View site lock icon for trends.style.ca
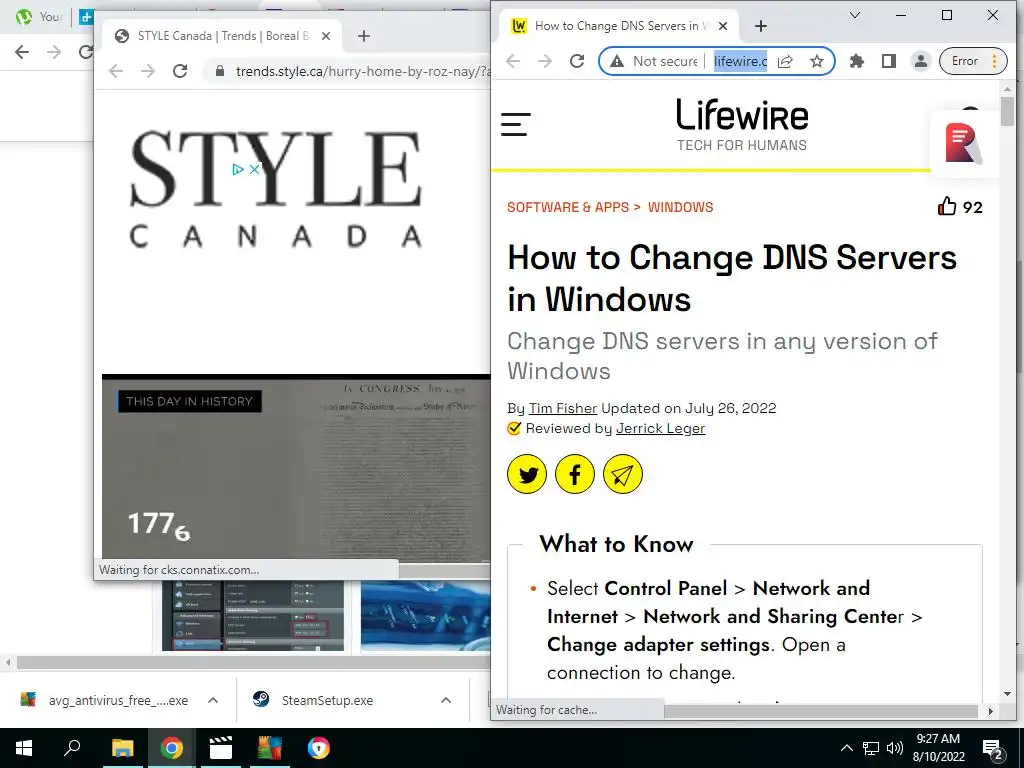This screenshot has height=768, width=1024. 219,71
